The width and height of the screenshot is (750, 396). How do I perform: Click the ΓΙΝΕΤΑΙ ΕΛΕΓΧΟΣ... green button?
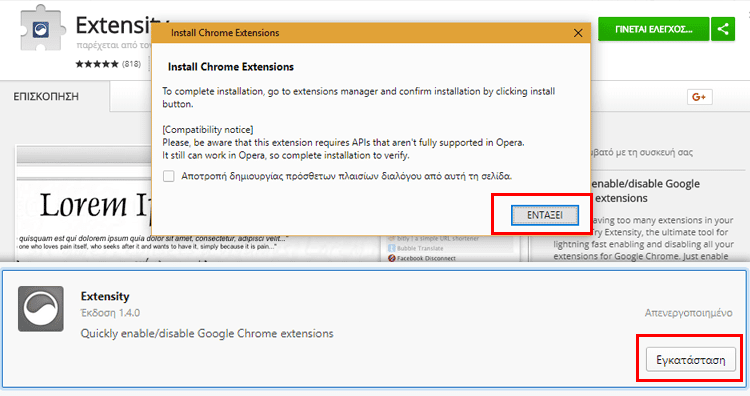click(x=653, y=29)
